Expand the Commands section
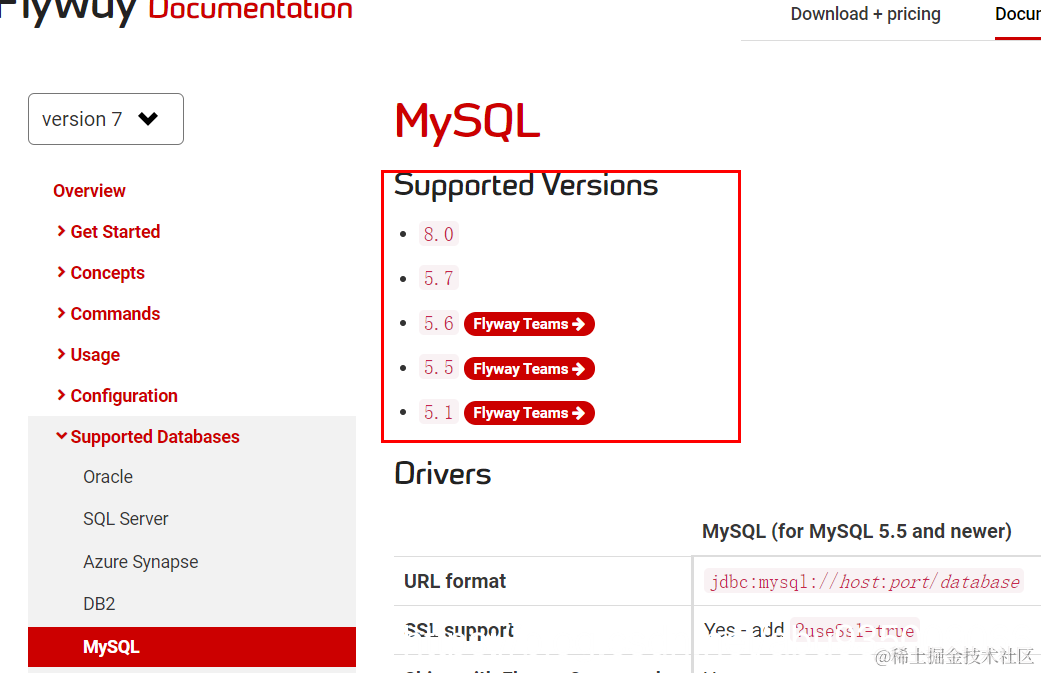This screenshot has width=1041, height=673. pyautogui.click(x=108, y=314)
